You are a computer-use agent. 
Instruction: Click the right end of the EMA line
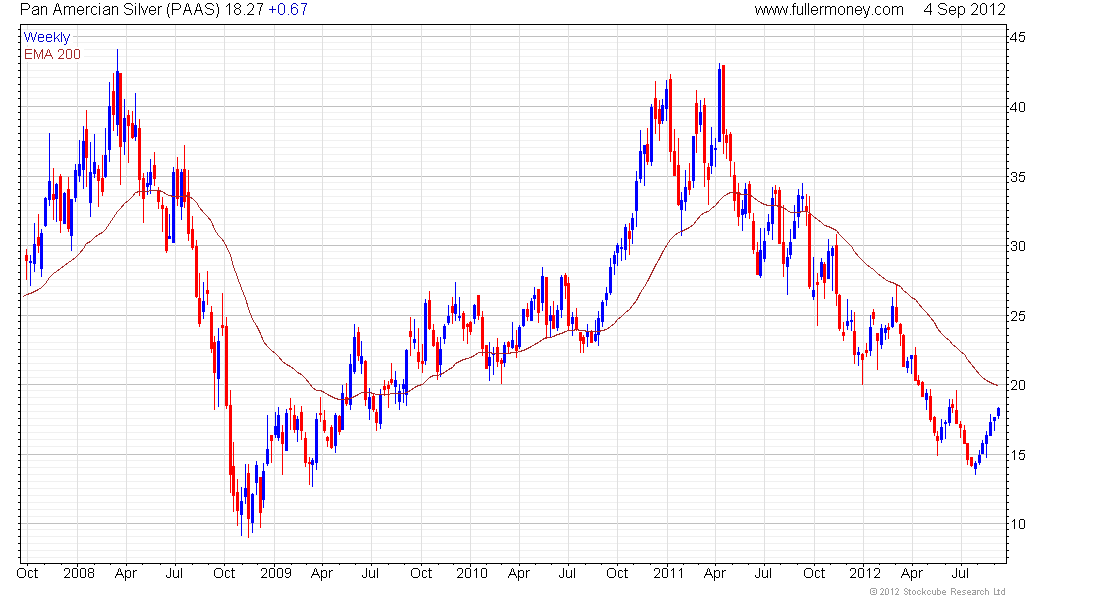point(997,385)
